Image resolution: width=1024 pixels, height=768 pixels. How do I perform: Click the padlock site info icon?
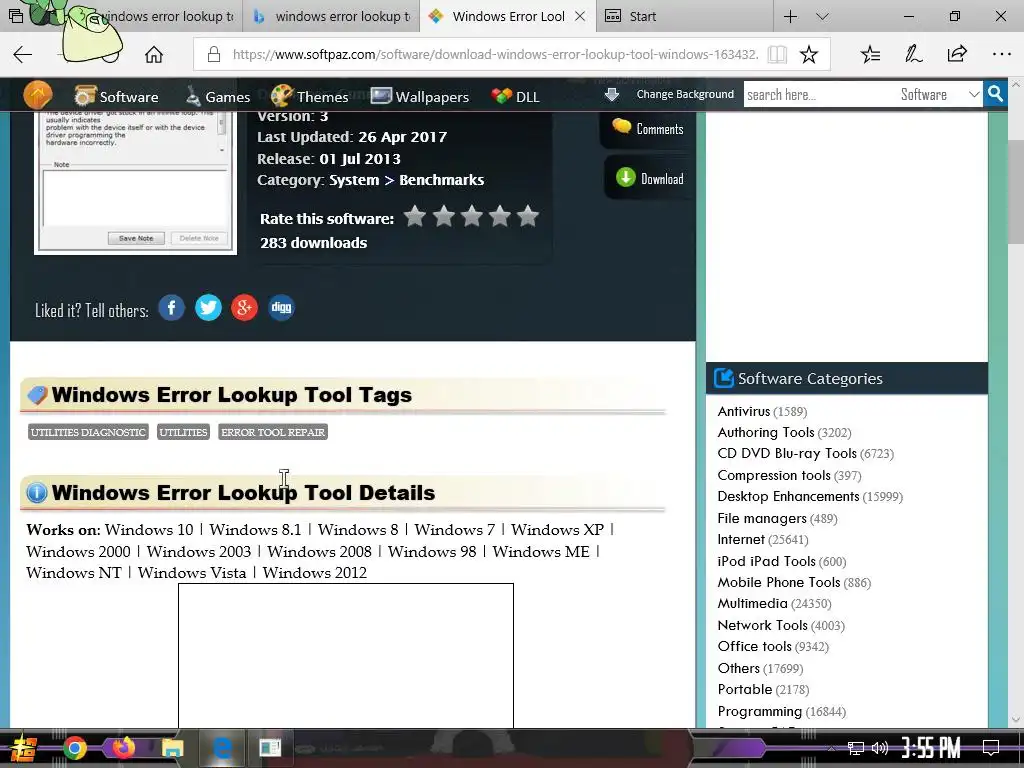pos(214,54)
